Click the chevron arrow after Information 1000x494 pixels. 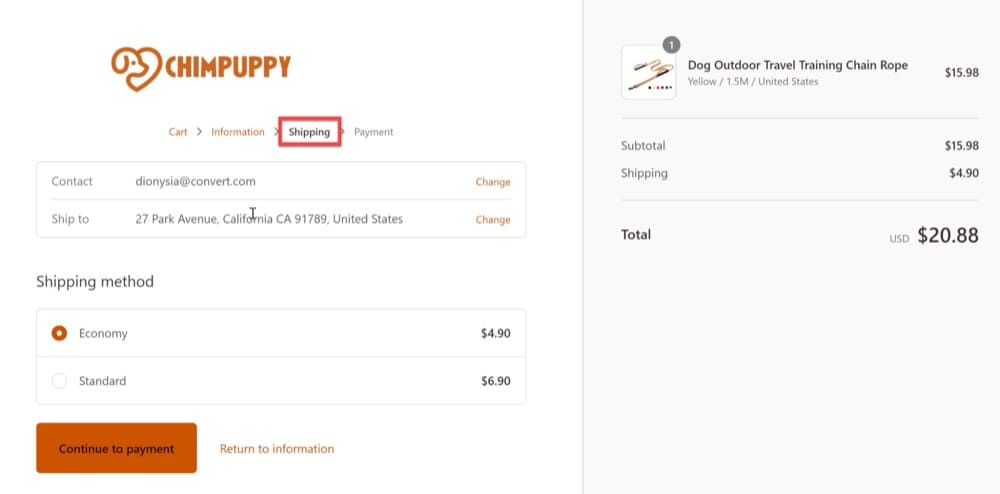tap(275, 132)
